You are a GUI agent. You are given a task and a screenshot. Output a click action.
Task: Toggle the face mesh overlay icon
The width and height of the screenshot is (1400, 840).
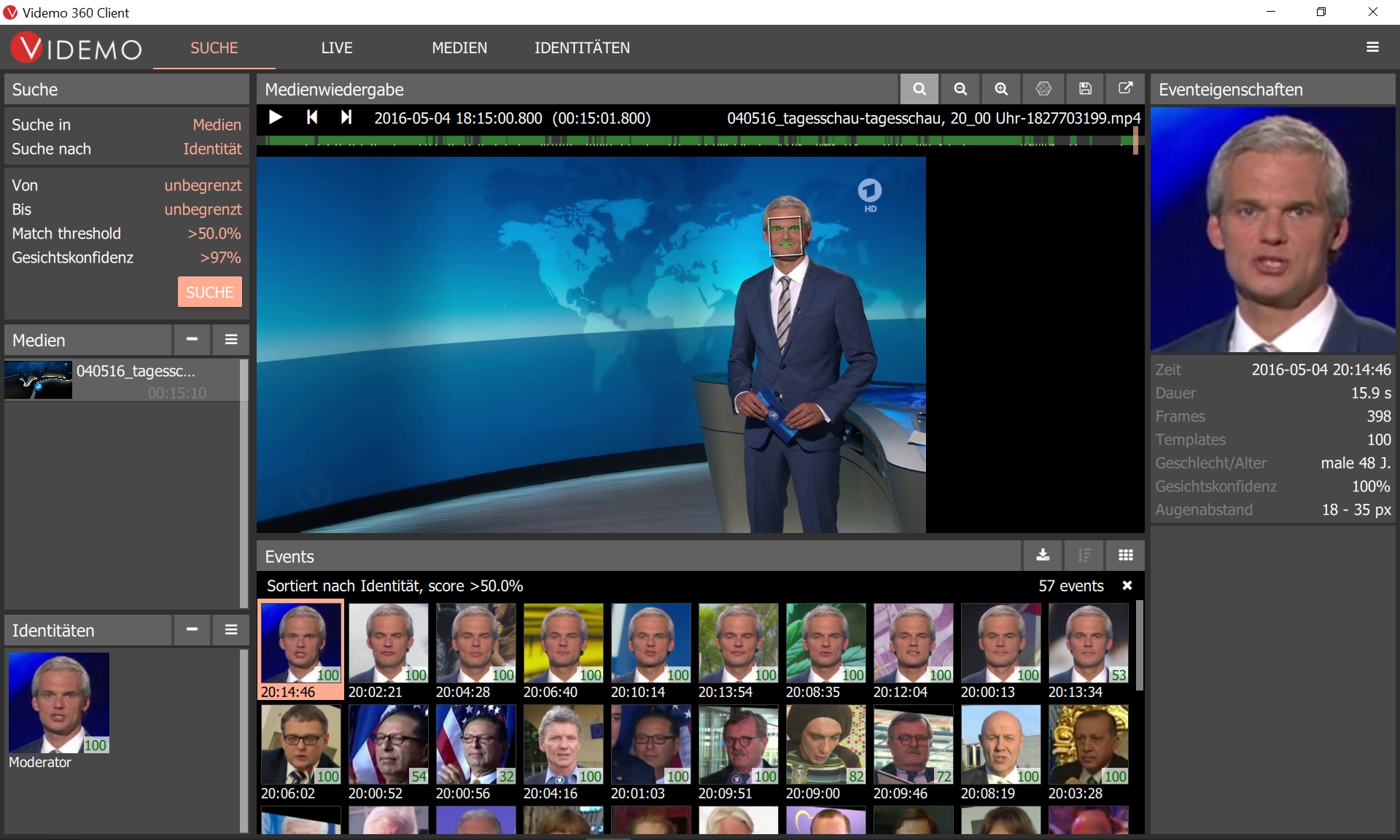click(1043, 89)
